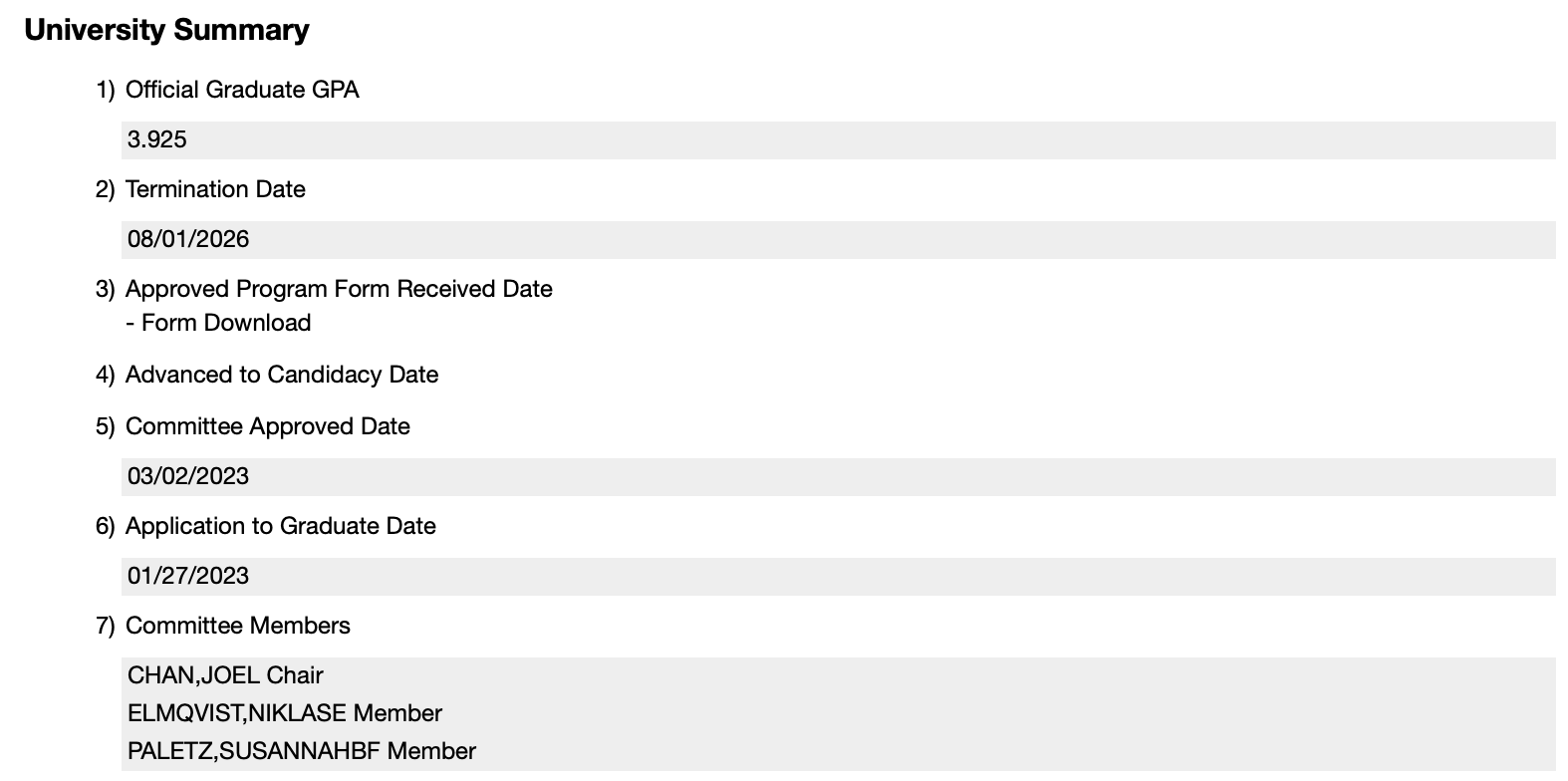Click the Application to Graduate Date label
The width and height of the screenshot is (1568, 781).
(281, 526)
